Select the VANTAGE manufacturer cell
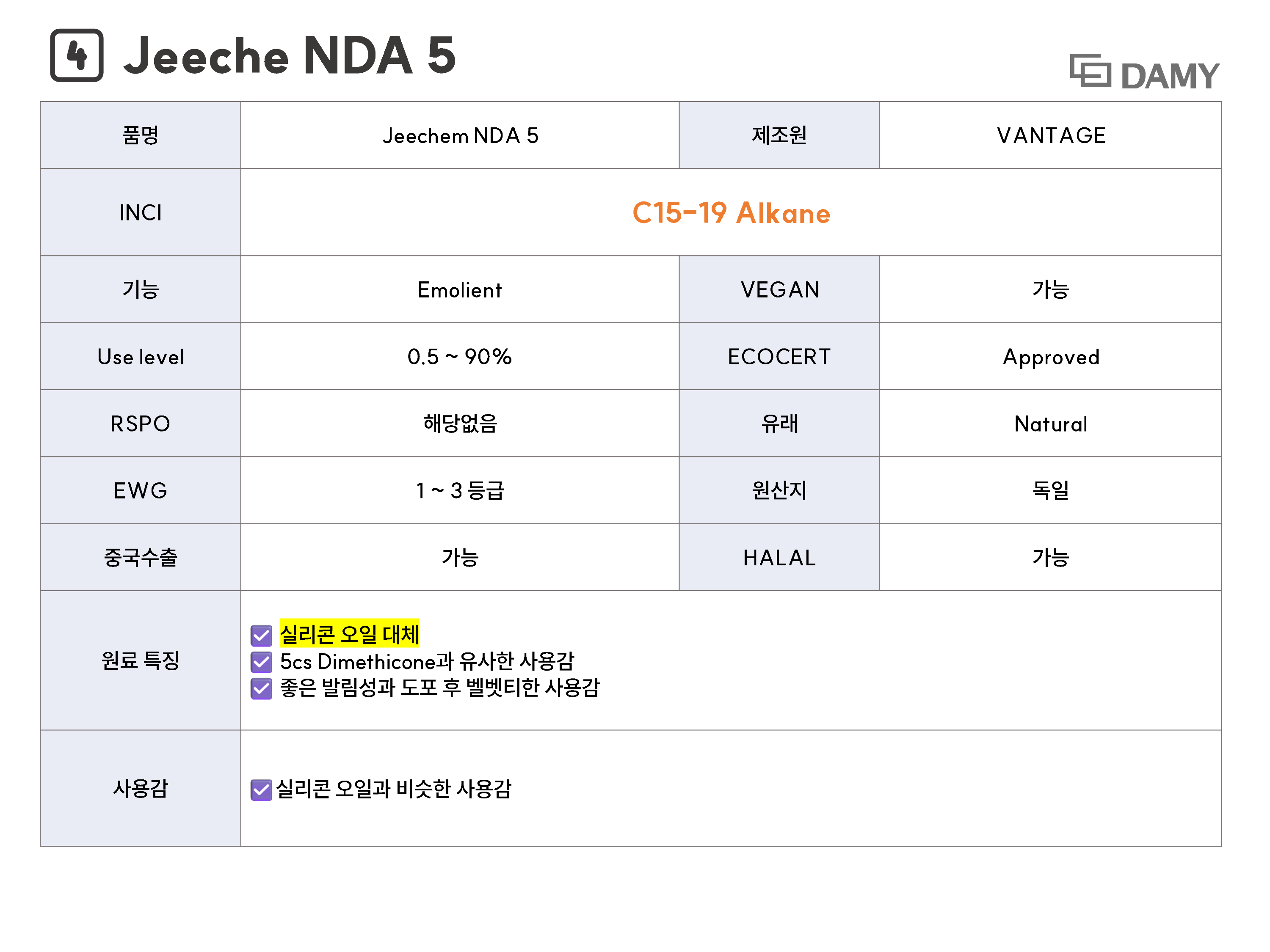The width and height of the screenshot is (1270, 952). (x=1050, y=135)
